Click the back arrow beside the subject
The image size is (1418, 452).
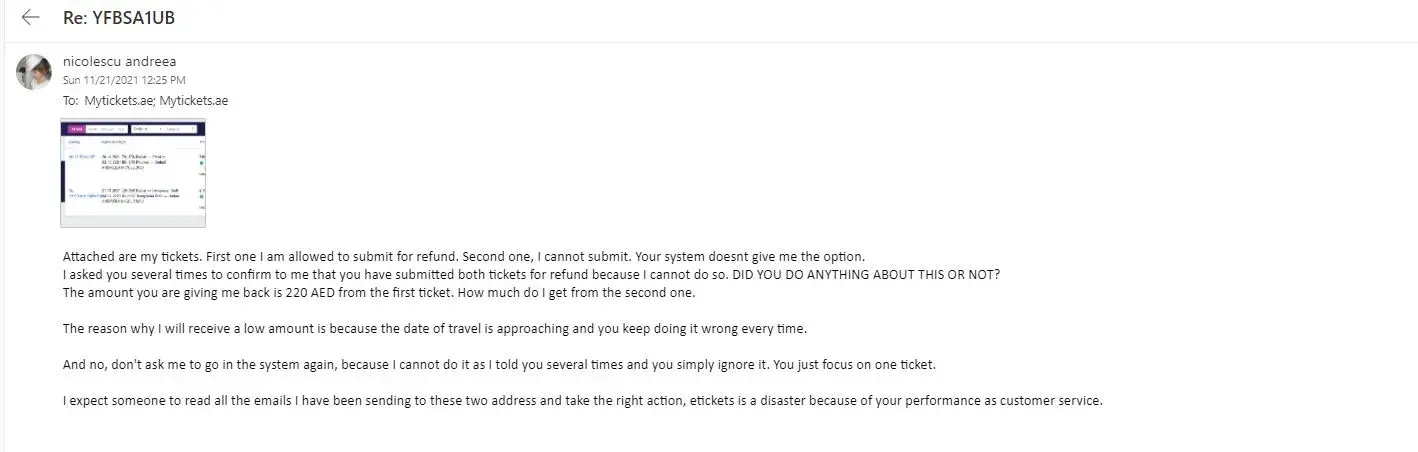tap(30, 18)
